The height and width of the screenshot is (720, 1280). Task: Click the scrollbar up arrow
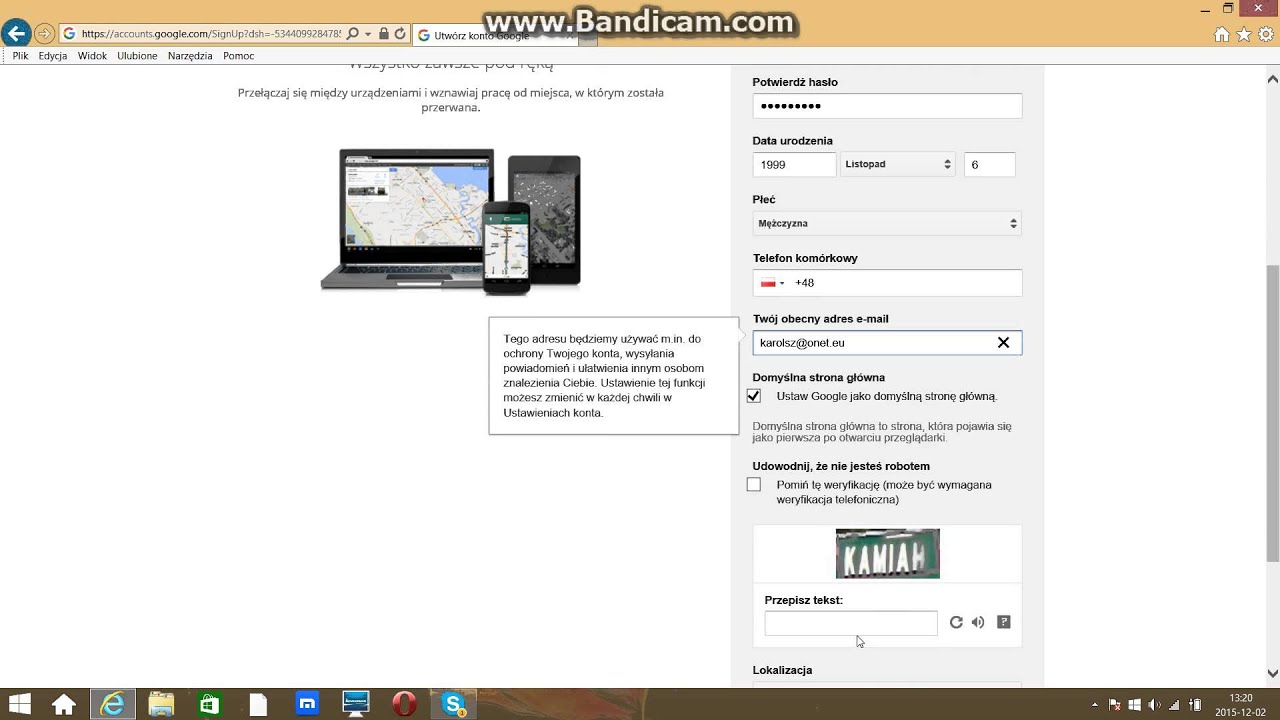(1273, 78)
